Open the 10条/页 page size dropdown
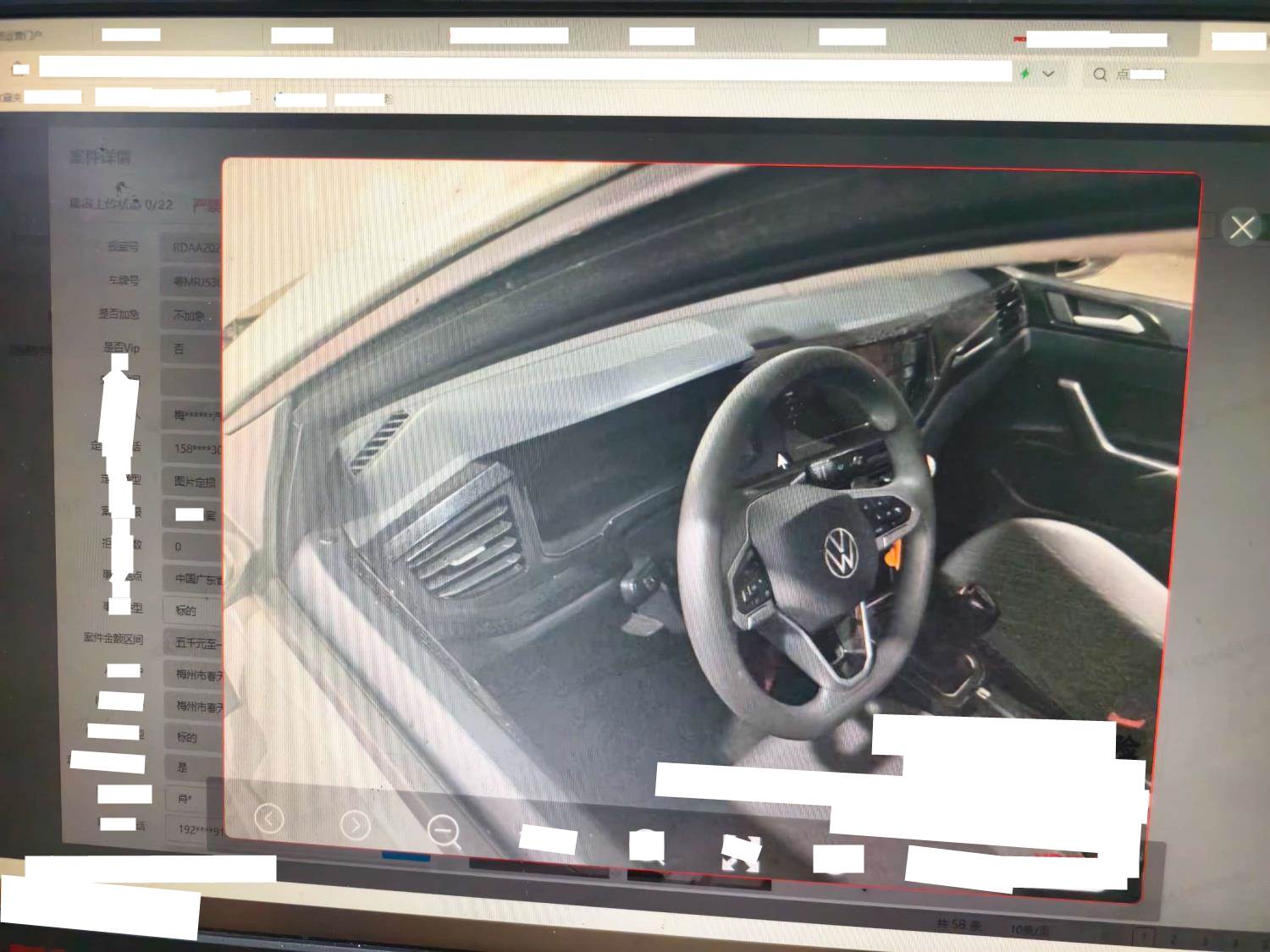1270x952 pixels. click(1029, 930)
